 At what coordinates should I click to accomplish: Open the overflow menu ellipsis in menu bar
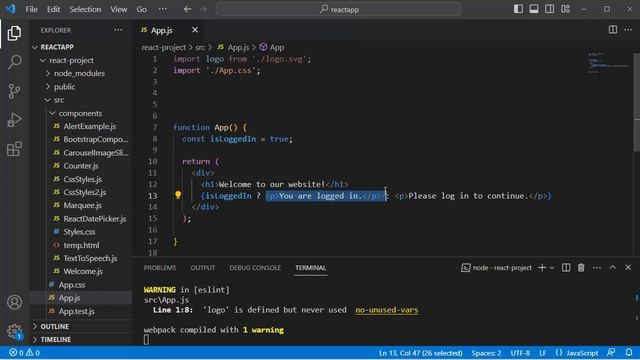click(162, 9)
